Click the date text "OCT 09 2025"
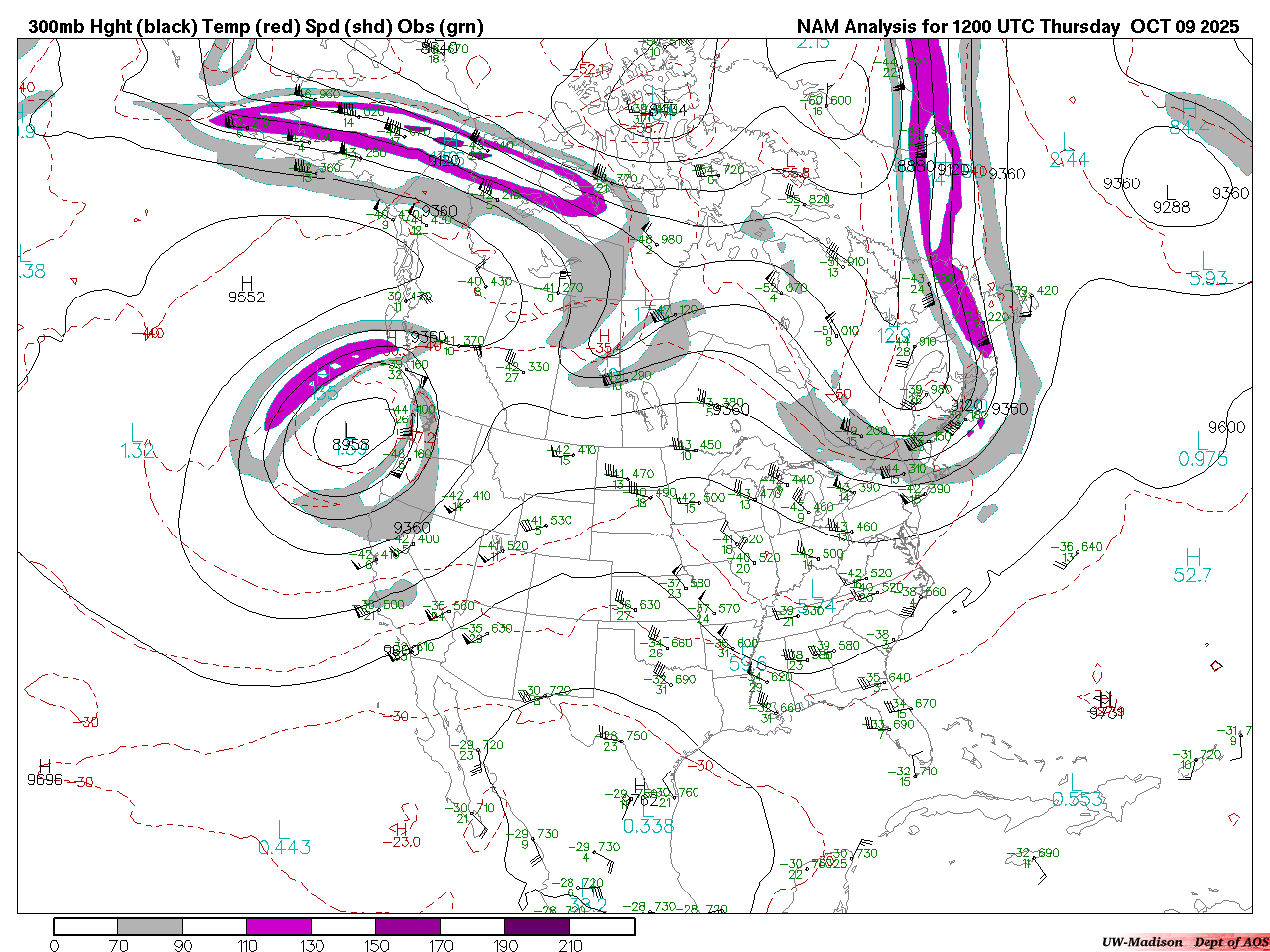The width and height of the screenshot is (1270, 952). click(x=1185, y=27)
